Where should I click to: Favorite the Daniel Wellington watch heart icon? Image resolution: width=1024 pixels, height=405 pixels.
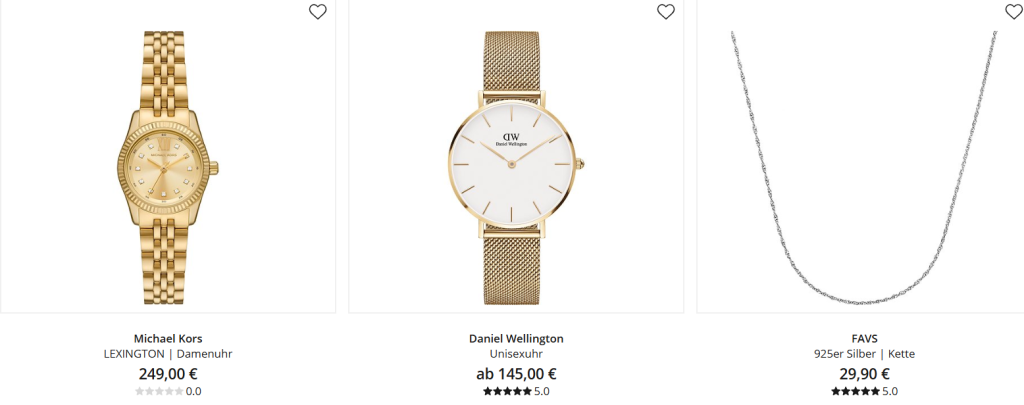[x=665, y=12]
